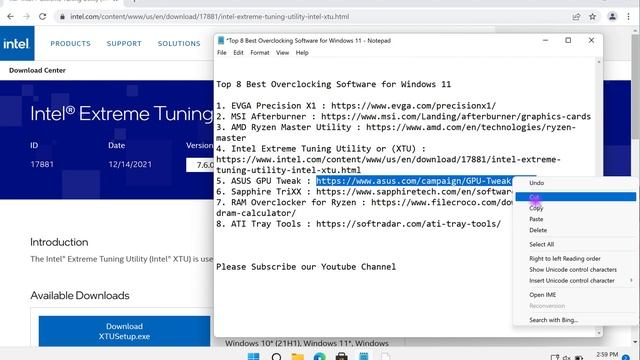Click browser scrollbar down arrow
This screenshot has width=640, height=360.
[636, 342]
